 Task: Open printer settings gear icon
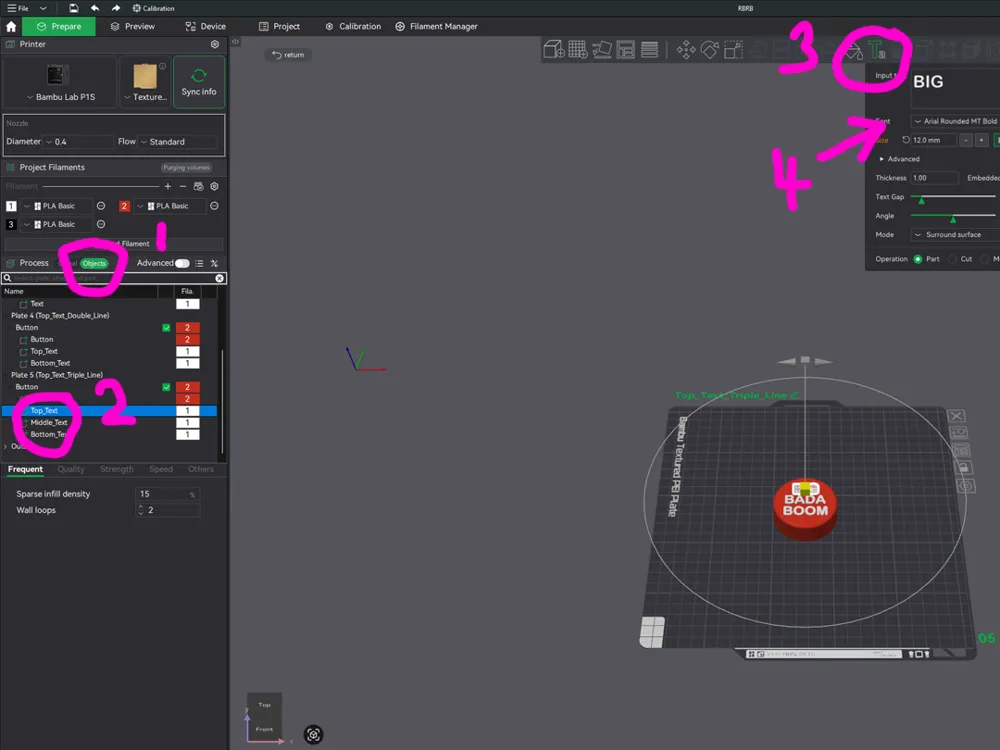pos(215,45)
